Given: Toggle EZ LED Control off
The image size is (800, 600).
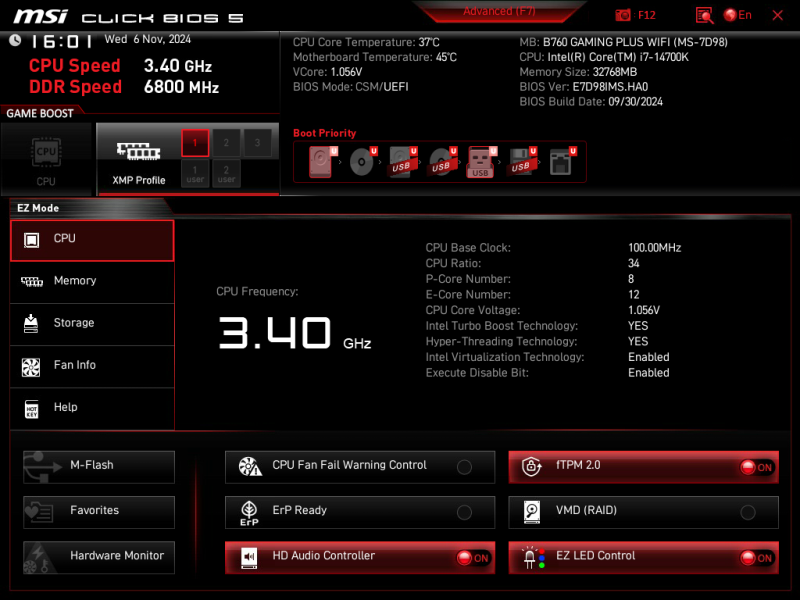Looking at the screenshot, I should pos(755,557).
